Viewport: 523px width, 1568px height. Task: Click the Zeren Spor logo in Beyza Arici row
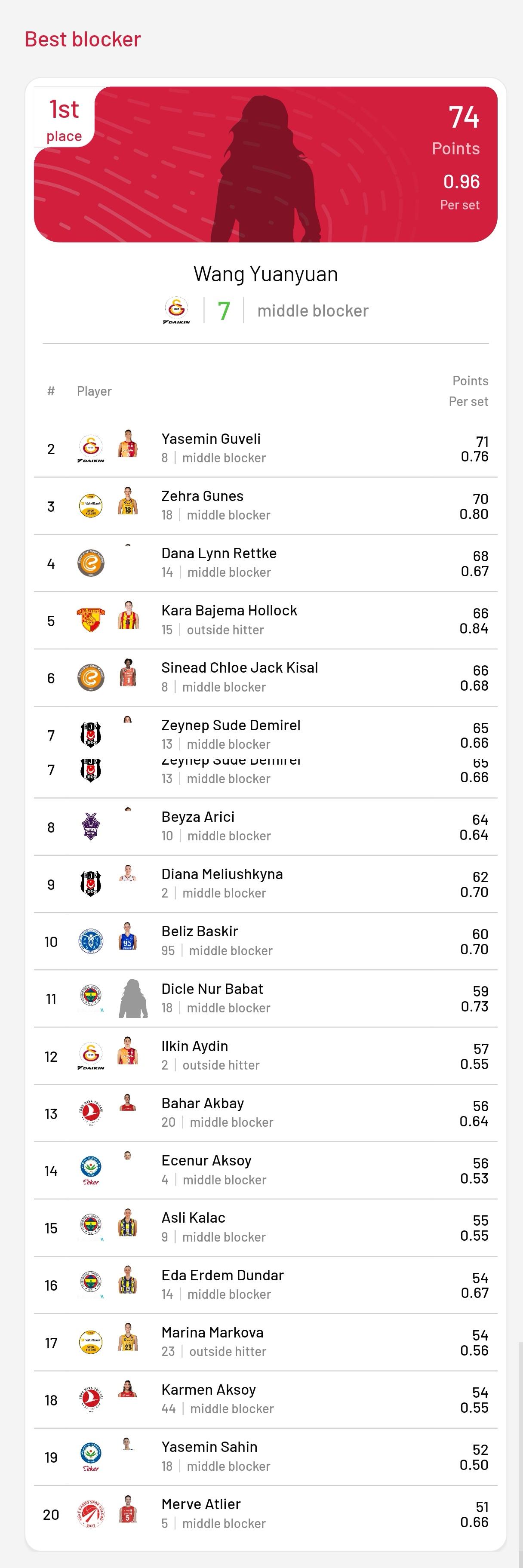pos(91,827)
